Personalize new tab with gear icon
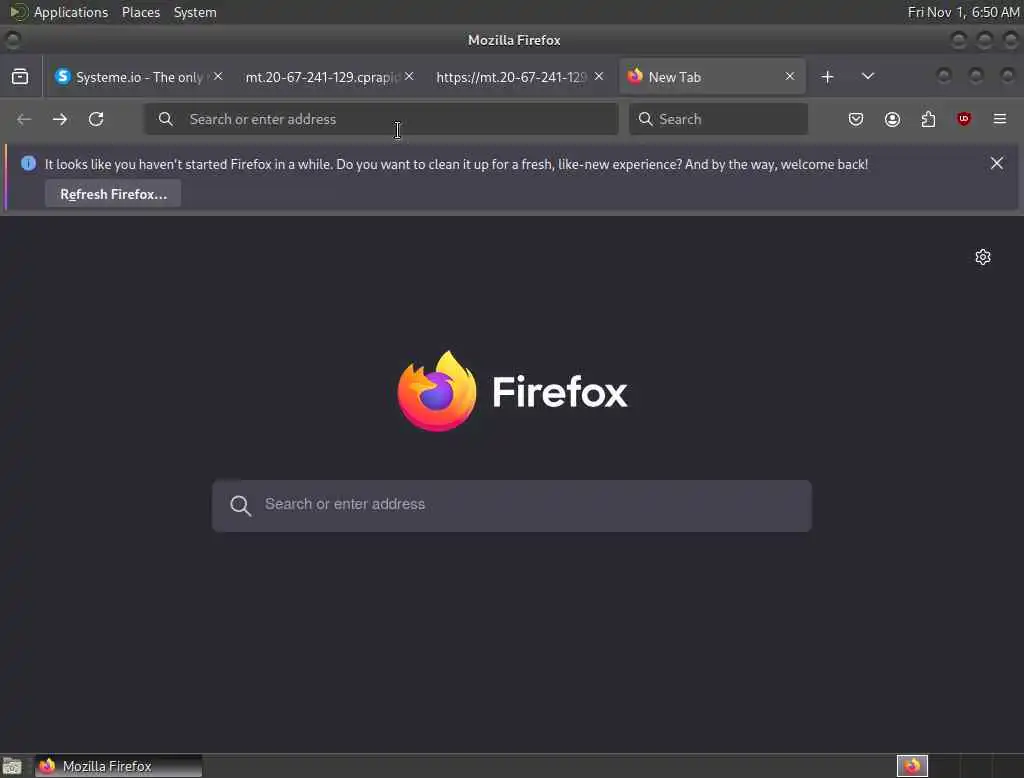This screenshot has width=1024, height=778. pos(982,257)
